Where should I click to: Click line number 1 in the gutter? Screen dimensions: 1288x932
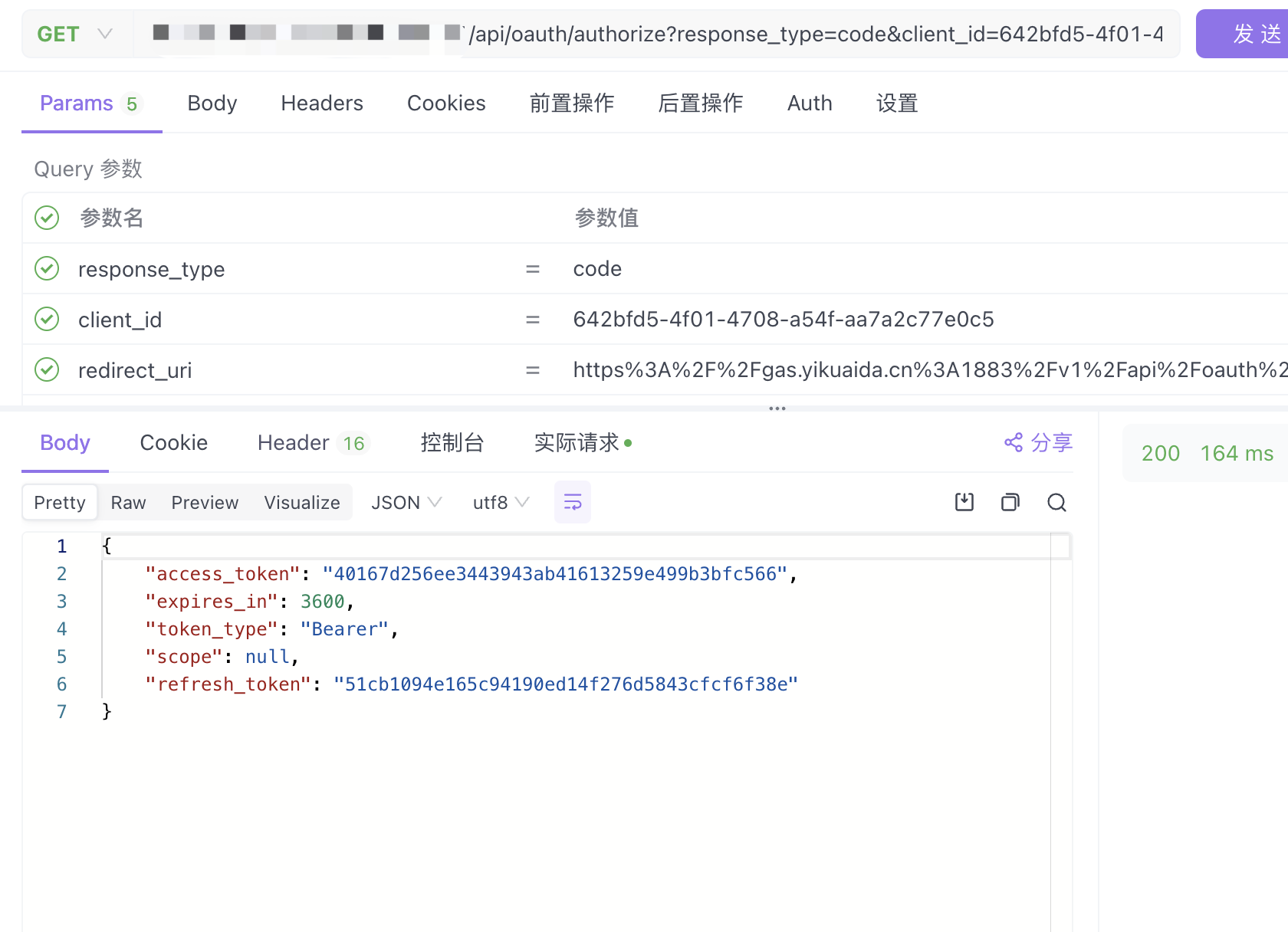coord(62,546)
